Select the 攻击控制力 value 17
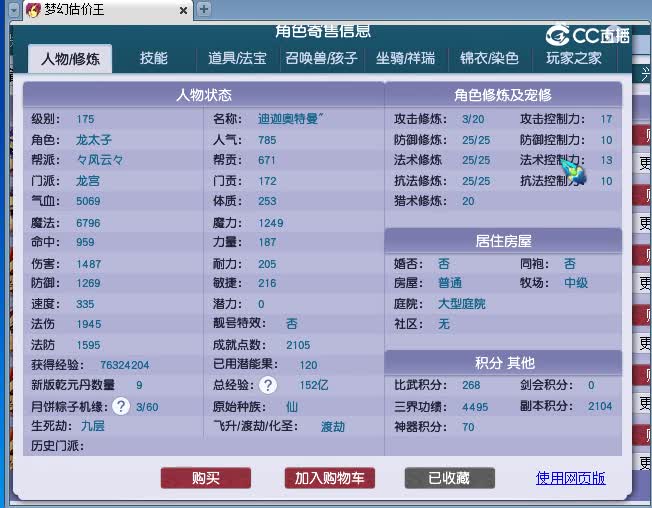This screenshot has height=508, width=652. [x=606, y=119]
